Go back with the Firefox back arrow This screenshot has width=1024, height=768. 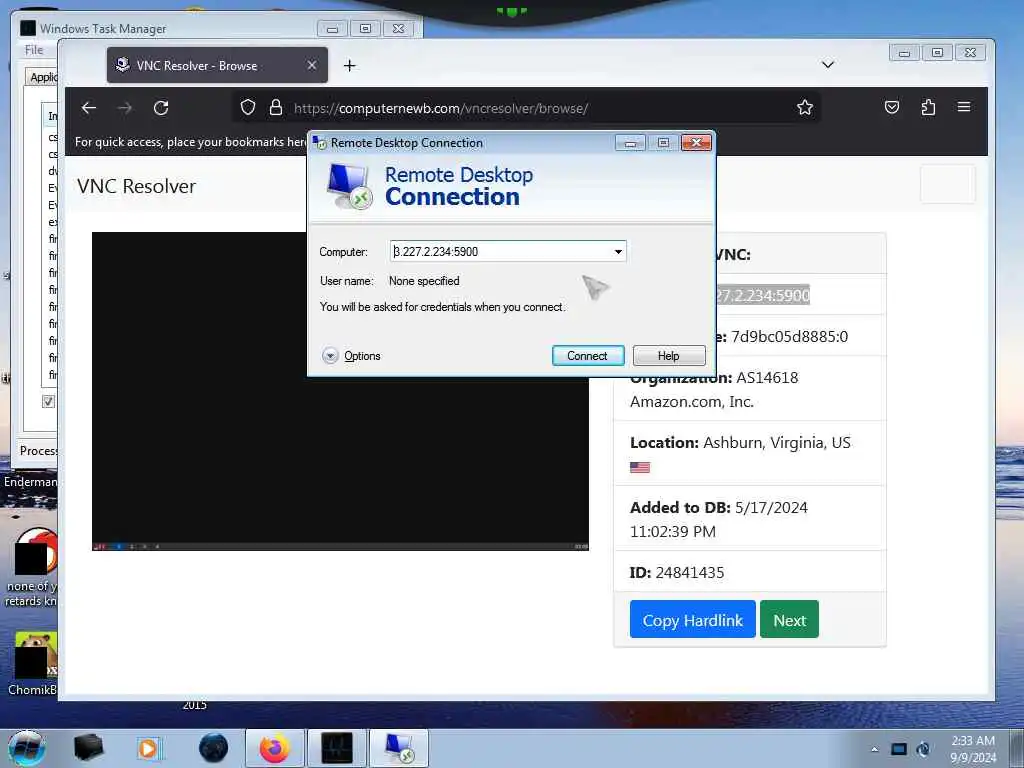click(x=89, y=108)
